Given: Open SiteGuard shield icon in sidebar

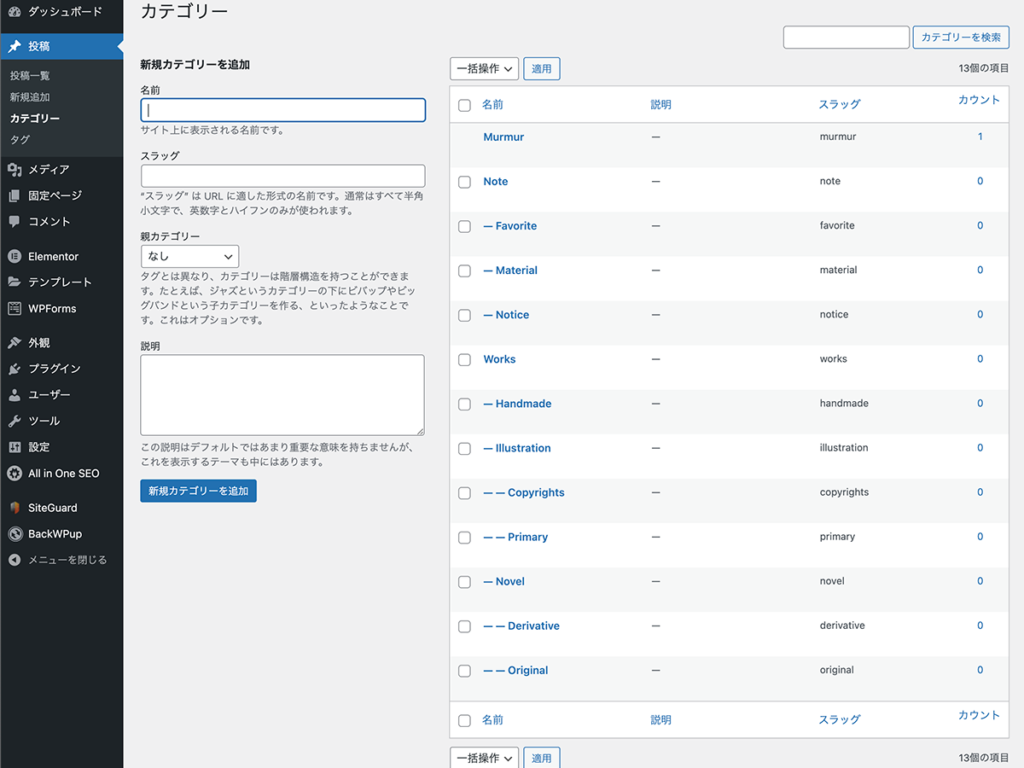Looking at the screenshot, I should (14, 508).
